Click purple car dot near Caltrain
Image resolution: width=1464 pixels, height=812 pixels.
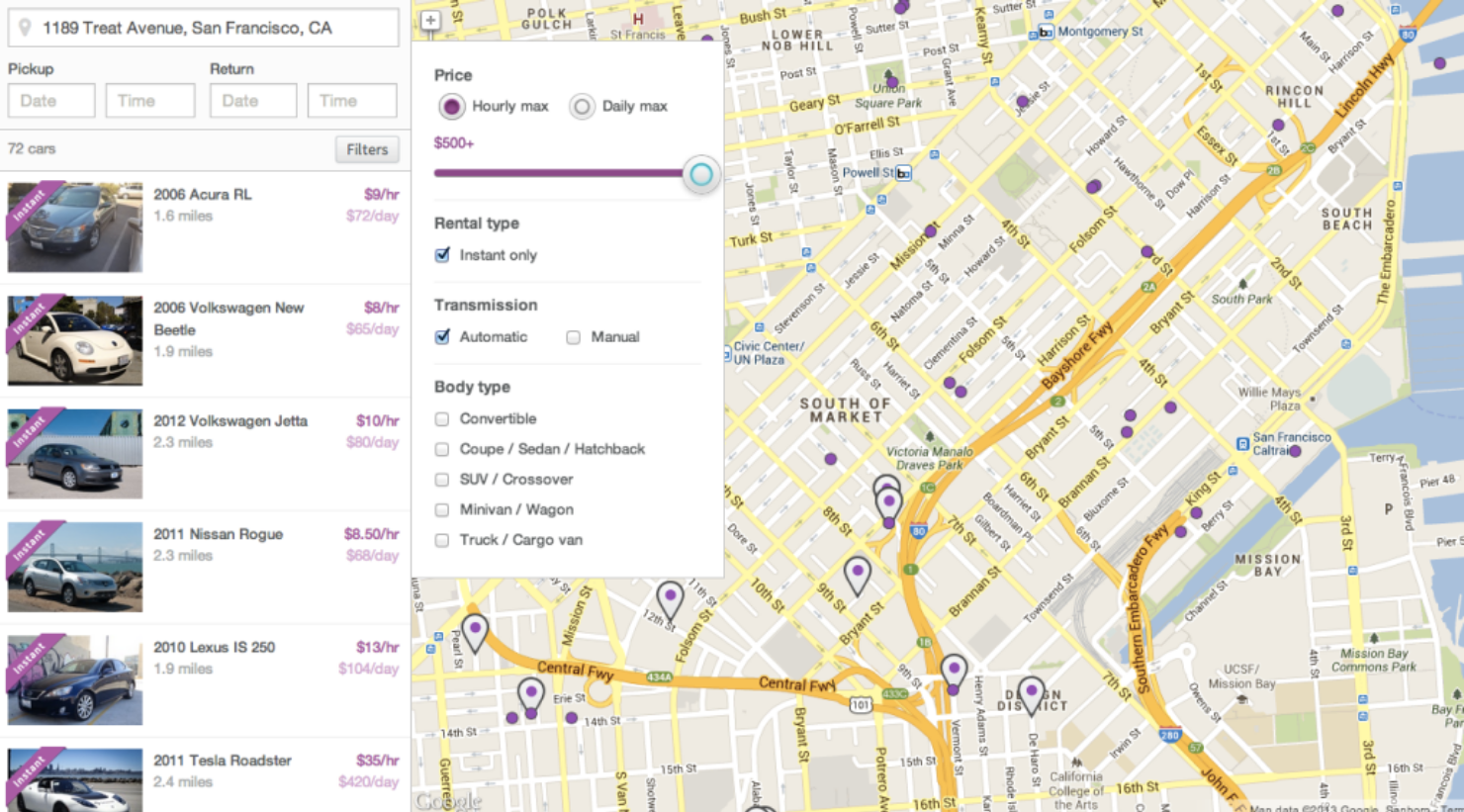pos(1295,451)
